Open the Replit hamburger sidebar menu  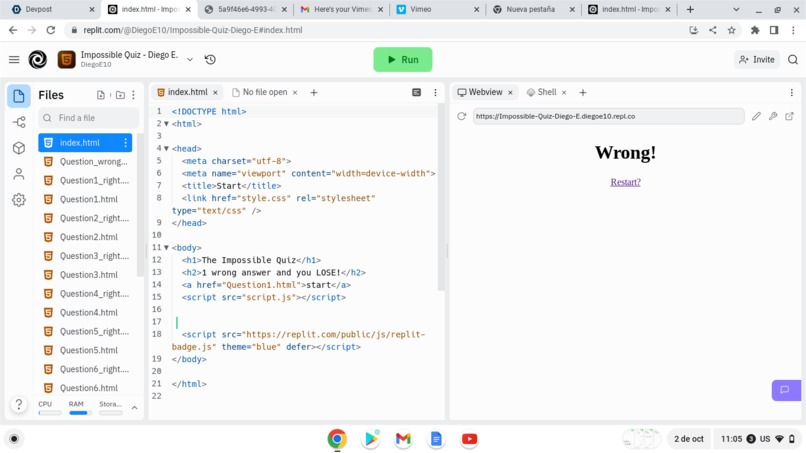[x=14, y=60]
